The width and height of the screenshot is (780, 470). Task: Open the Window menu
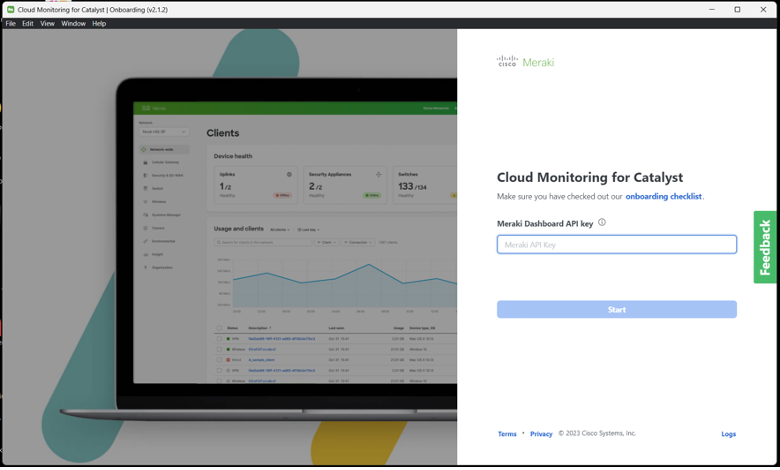73,23
